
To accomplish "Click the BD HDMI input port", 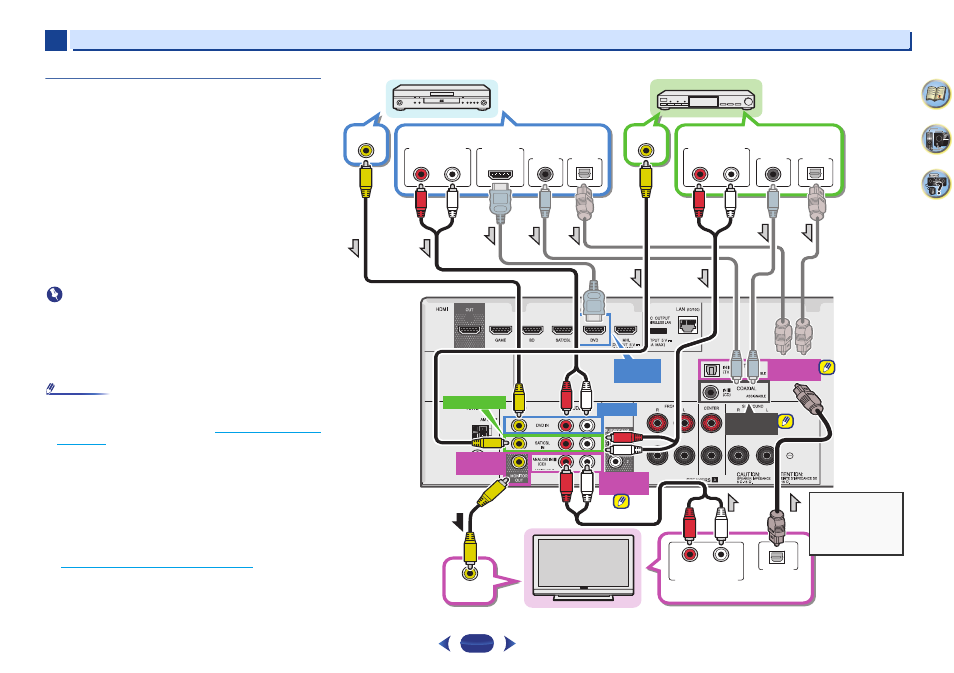I will point(532,330).
